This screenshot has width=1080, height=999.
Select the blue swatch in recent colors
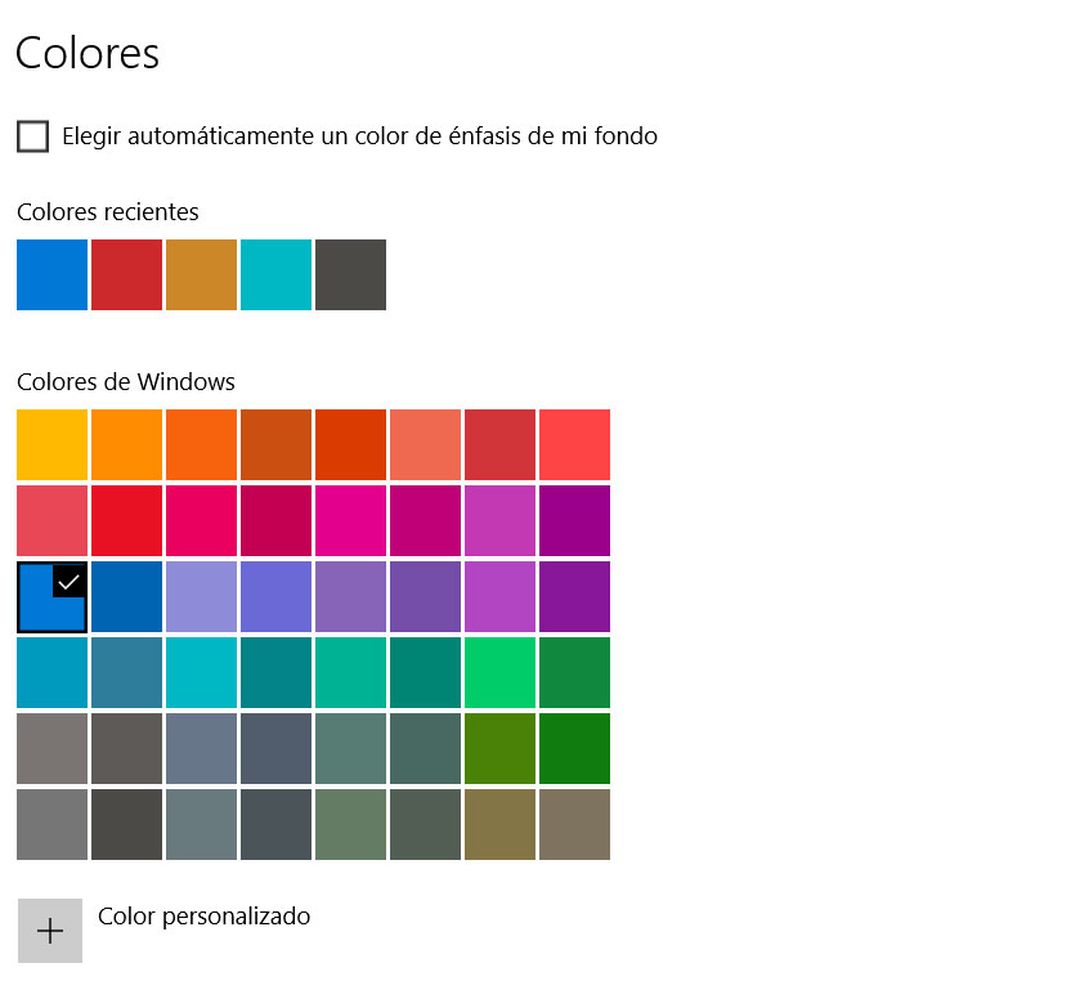51,274
